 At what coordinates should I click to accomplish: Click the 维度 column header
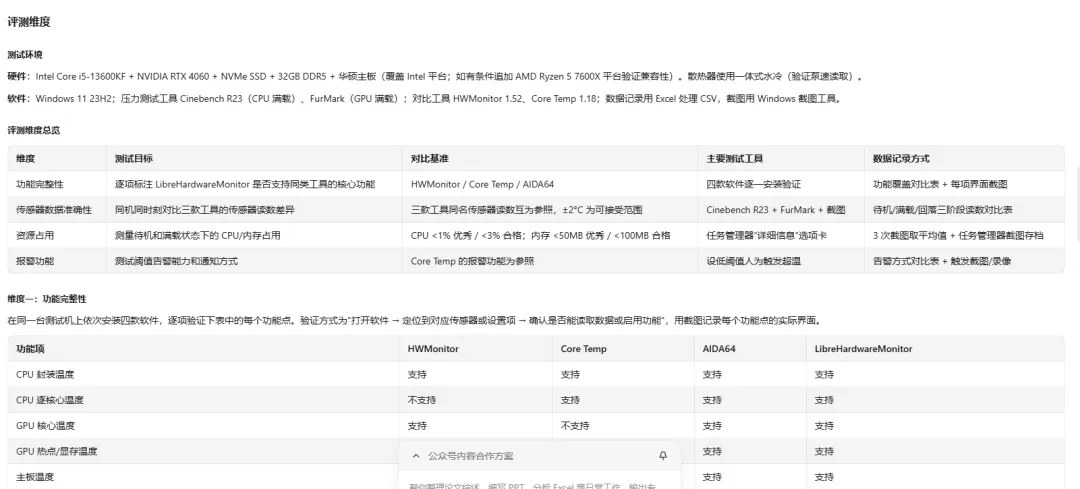pyautogui.click(x=25, y=158)
